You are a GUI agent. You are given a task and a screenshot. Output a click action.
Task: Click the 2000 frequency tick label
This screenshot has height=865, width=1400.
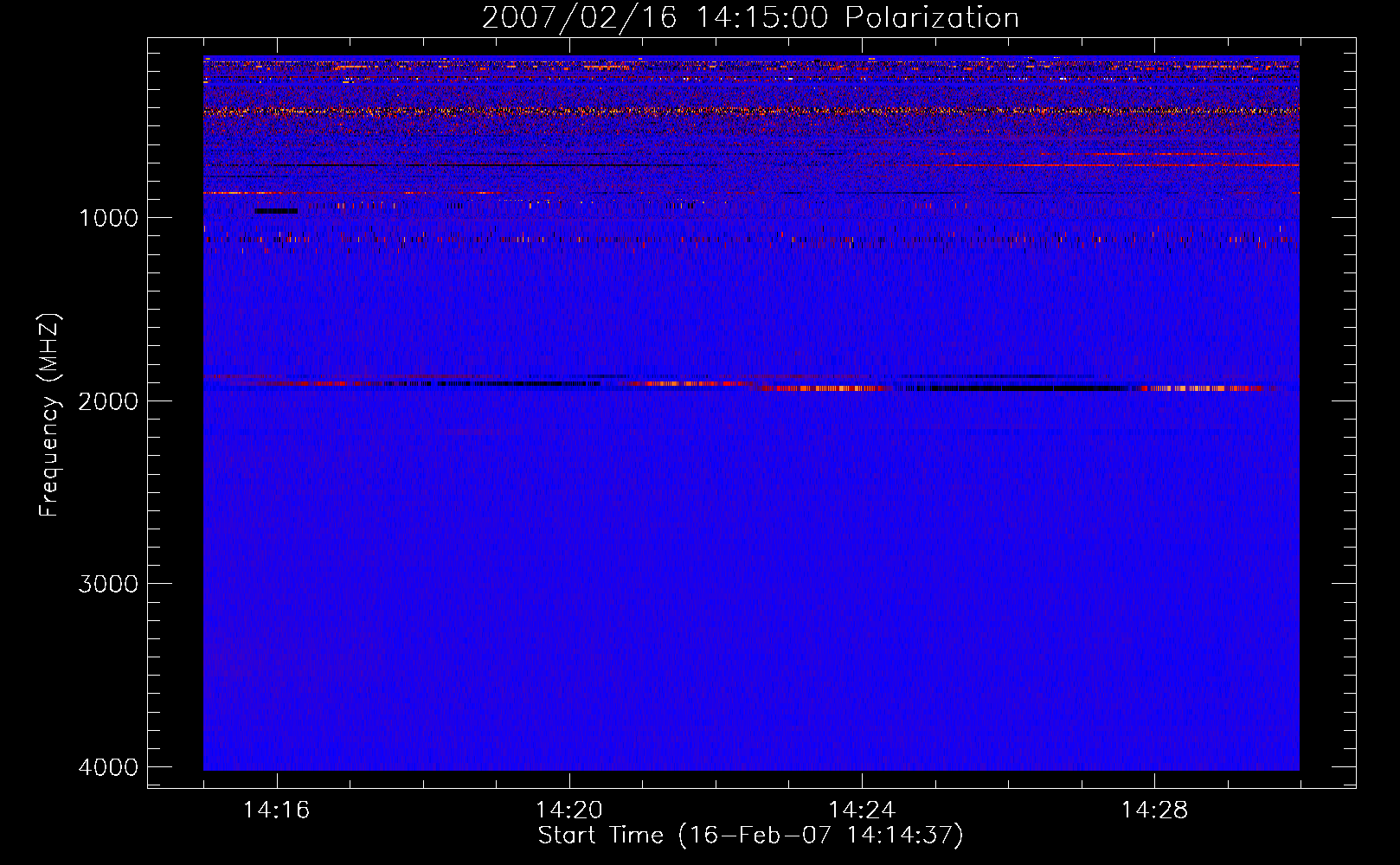click(108, 400)
